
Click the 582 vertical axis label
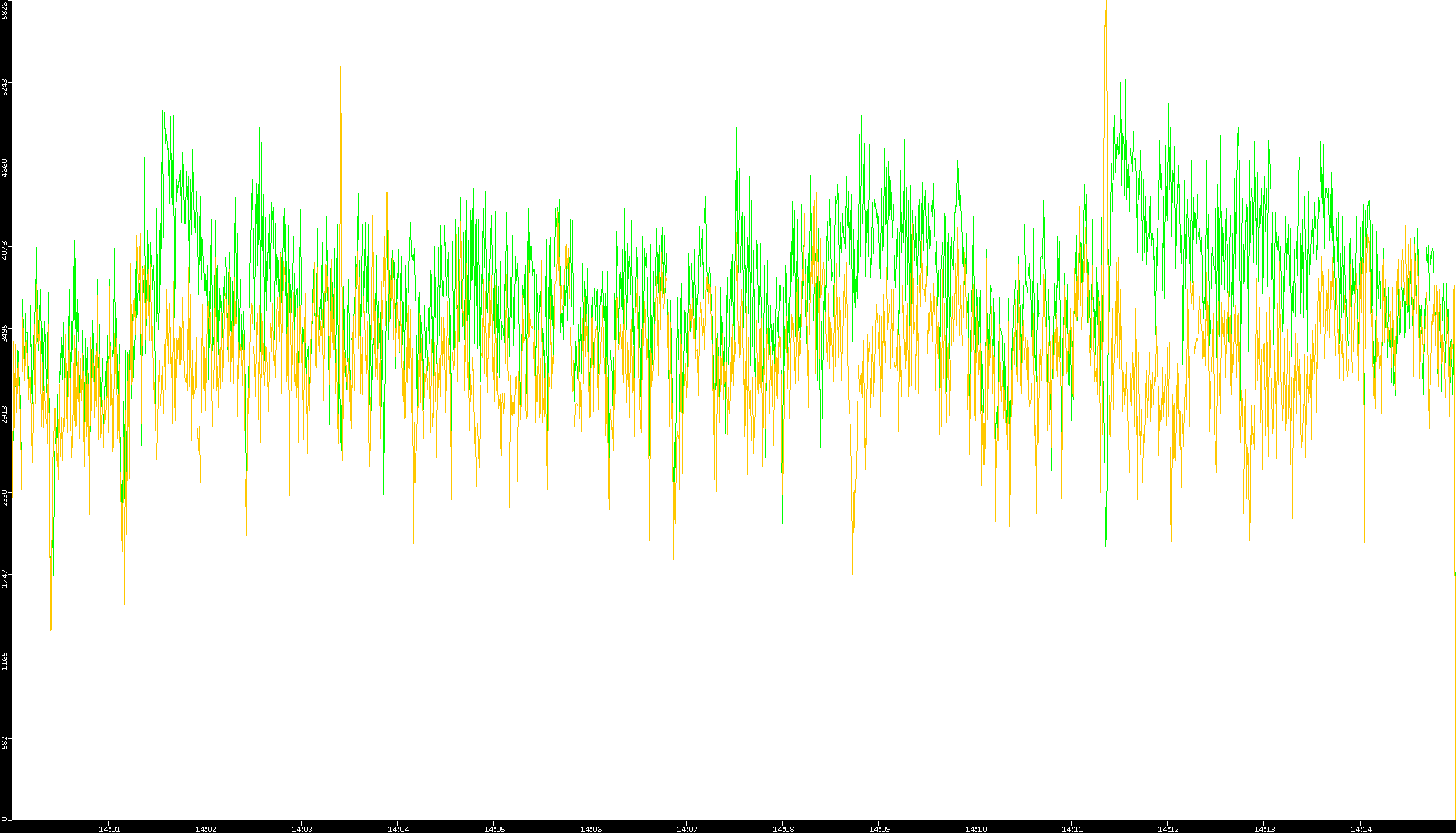(5, 742)
